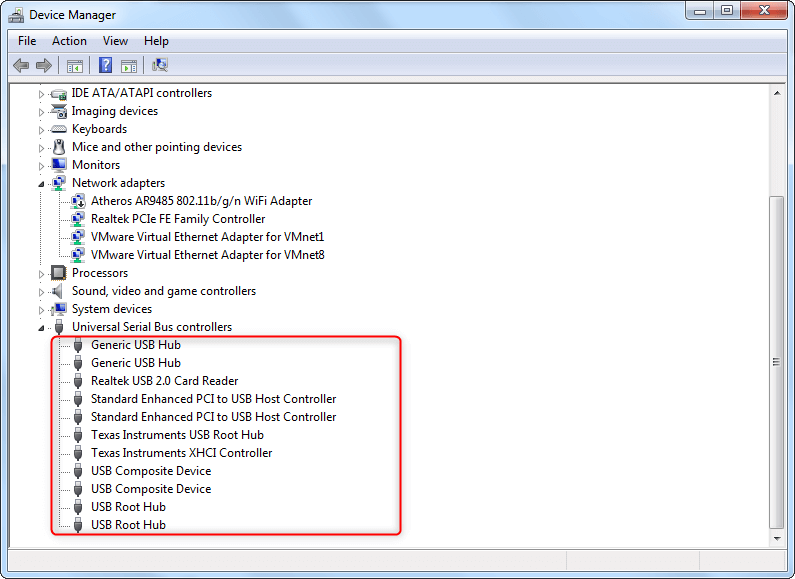
Task: Expand the Imaging devices node
Action: pyautogui.click(x=41, y=112)
